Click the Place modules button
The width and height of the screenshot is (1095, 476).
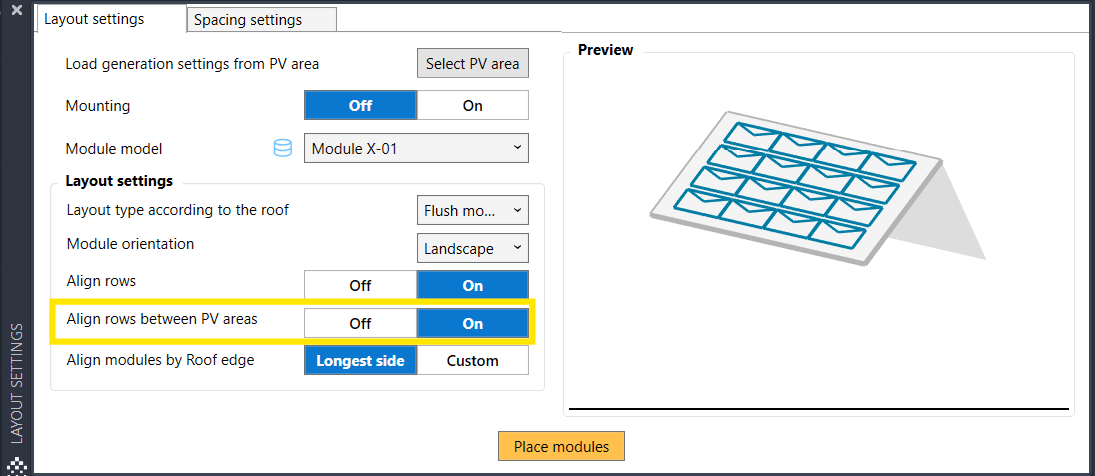tap(561, 447)
